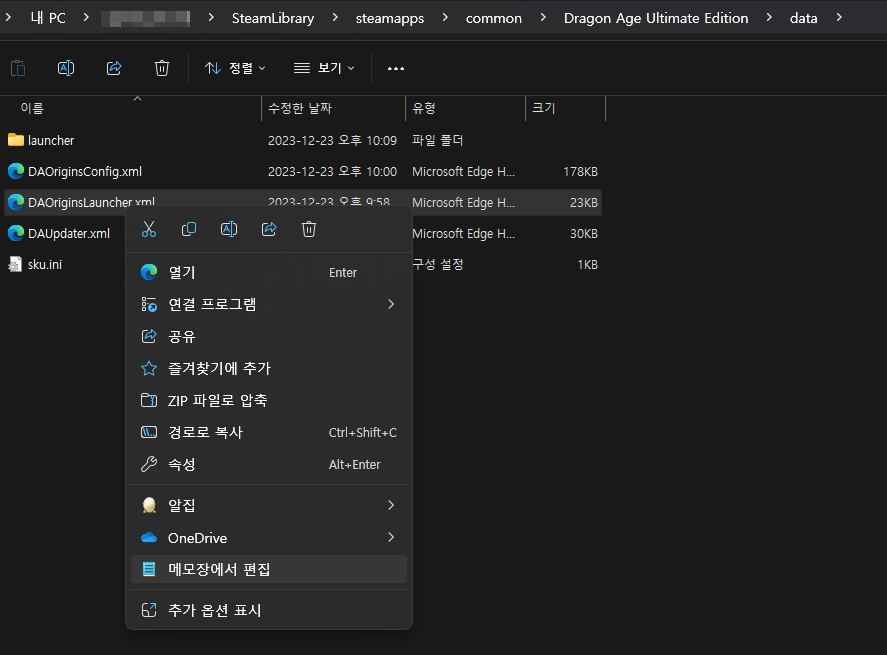Click Dragon Age Ultimate Edition breadcrumb

pos(656,18)
